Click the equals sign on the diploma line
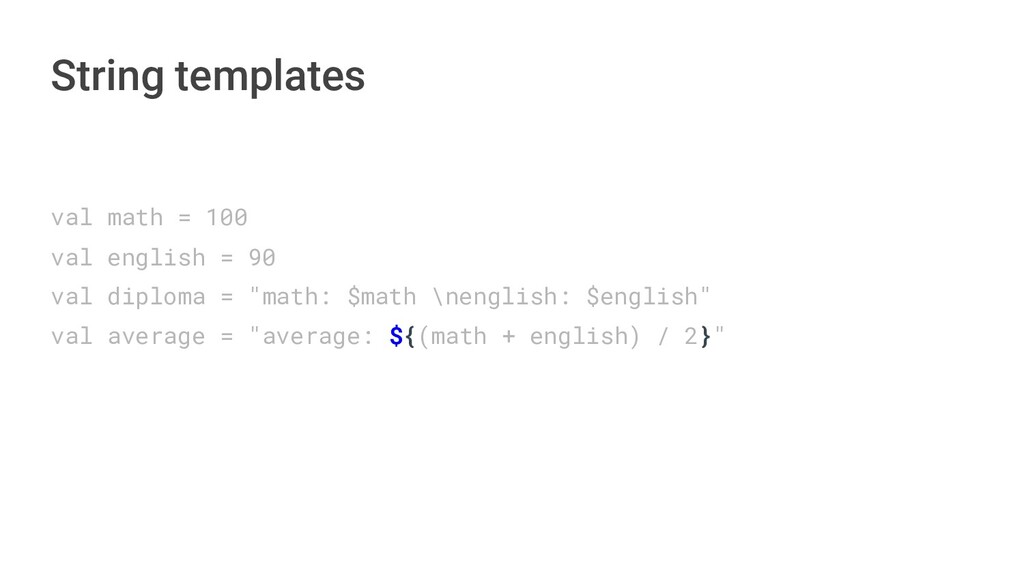 (x=227, y=296)
